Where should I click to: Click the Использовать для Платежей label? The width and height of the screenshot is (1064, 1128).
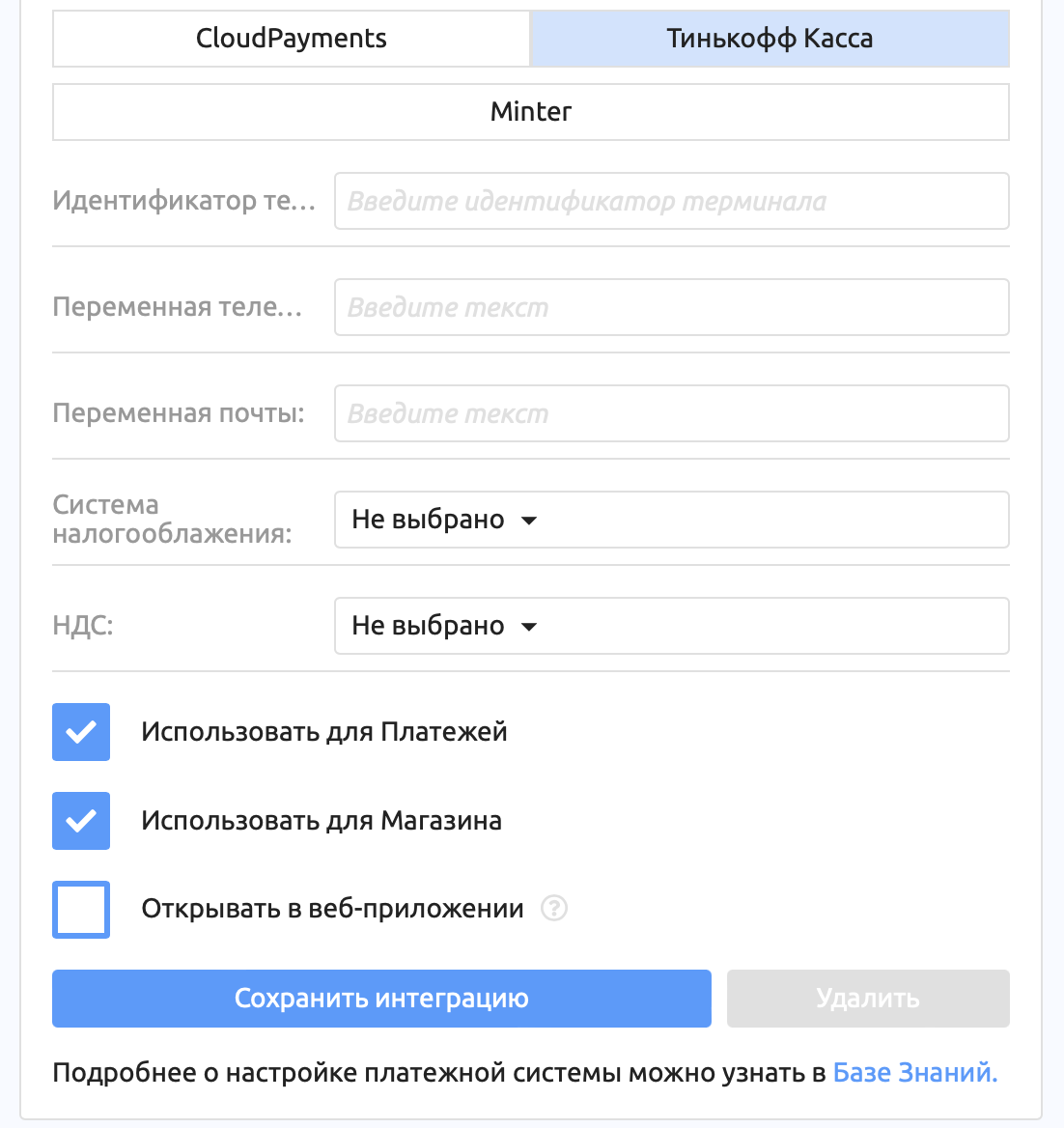tap(324, 732)
